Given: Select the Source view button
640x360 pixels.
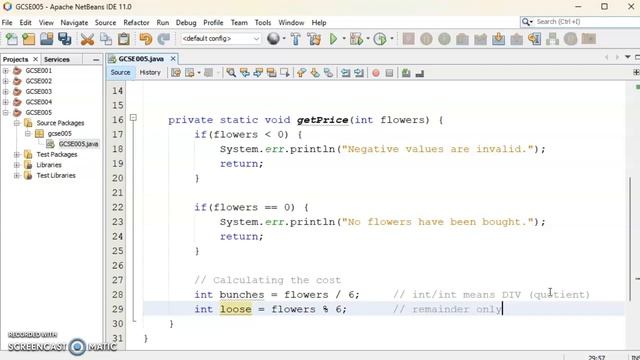Looking at the screenshot, I should pyautogui.click(x=120, y=73).
